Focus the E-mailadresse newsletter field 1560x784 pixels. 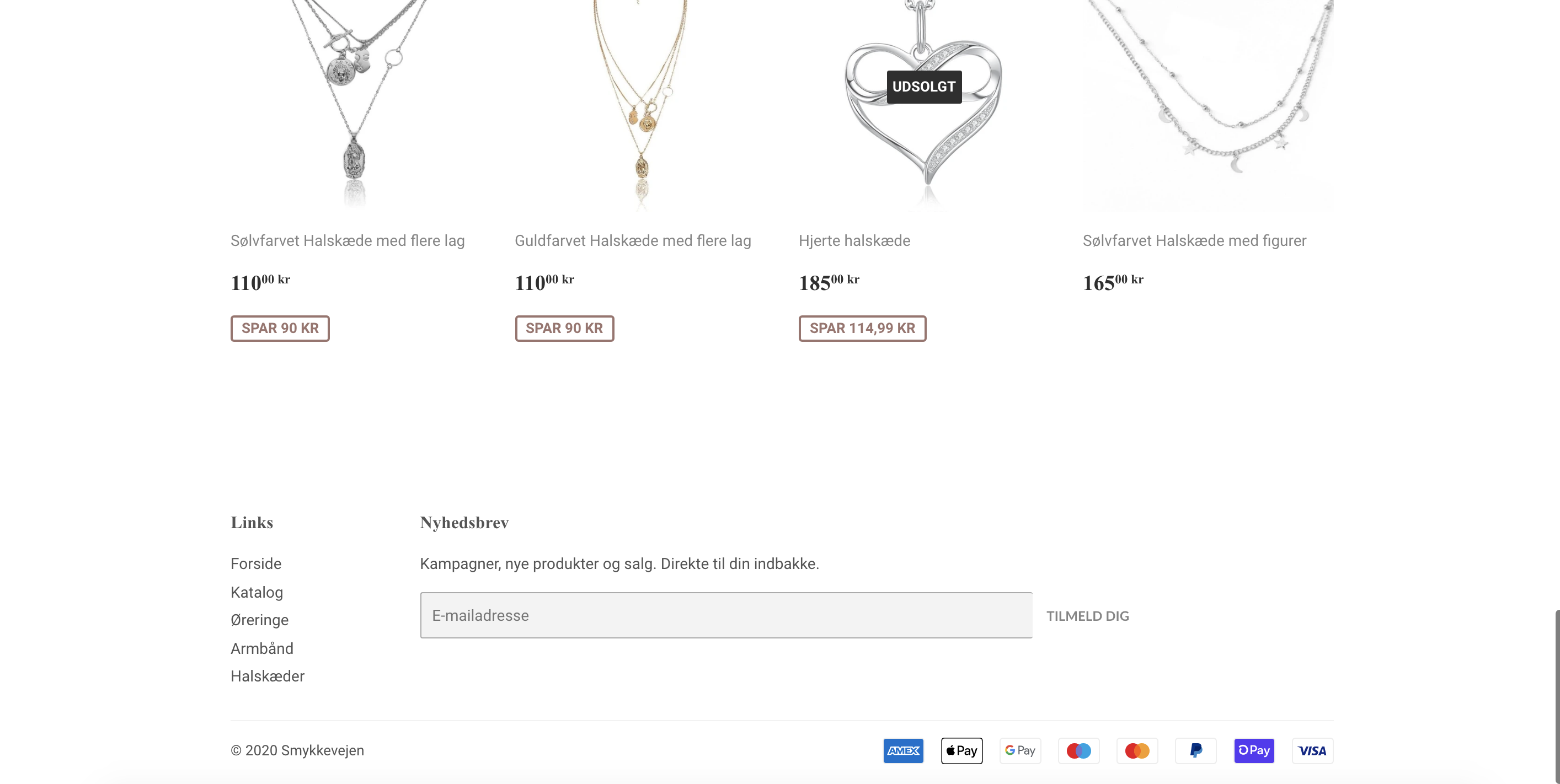[725, 615]
